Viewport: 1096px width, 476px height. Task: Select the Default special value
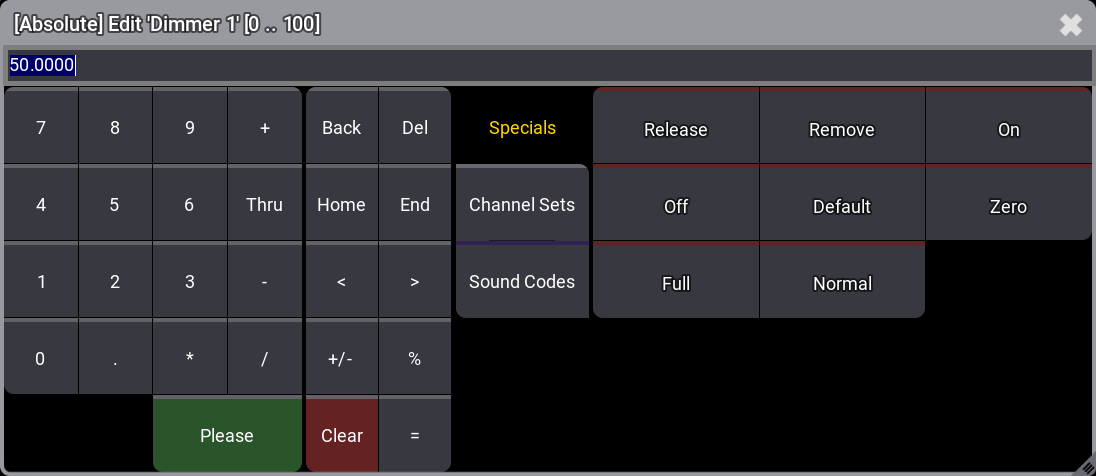coord(842,206)
